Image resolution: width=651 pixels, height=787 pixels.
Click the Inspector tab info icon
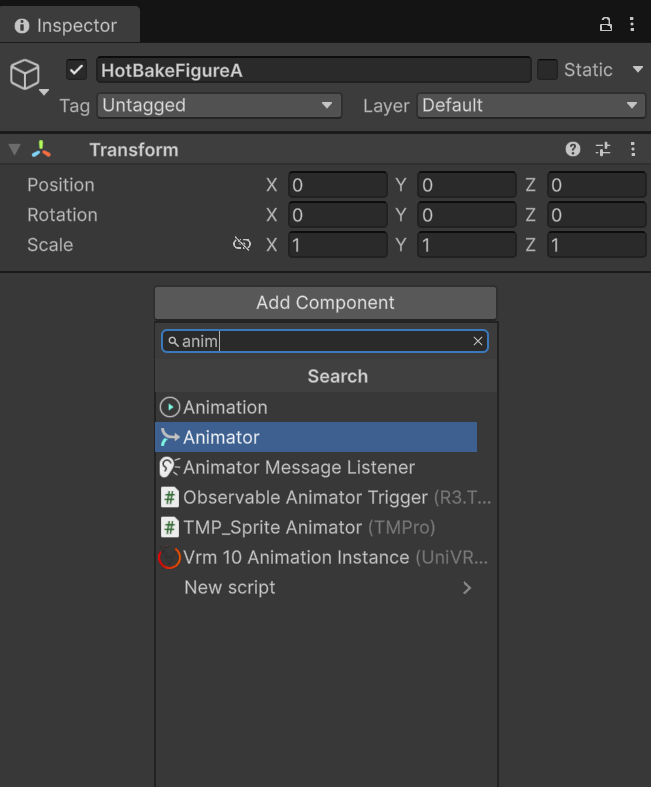click(22, 26)
